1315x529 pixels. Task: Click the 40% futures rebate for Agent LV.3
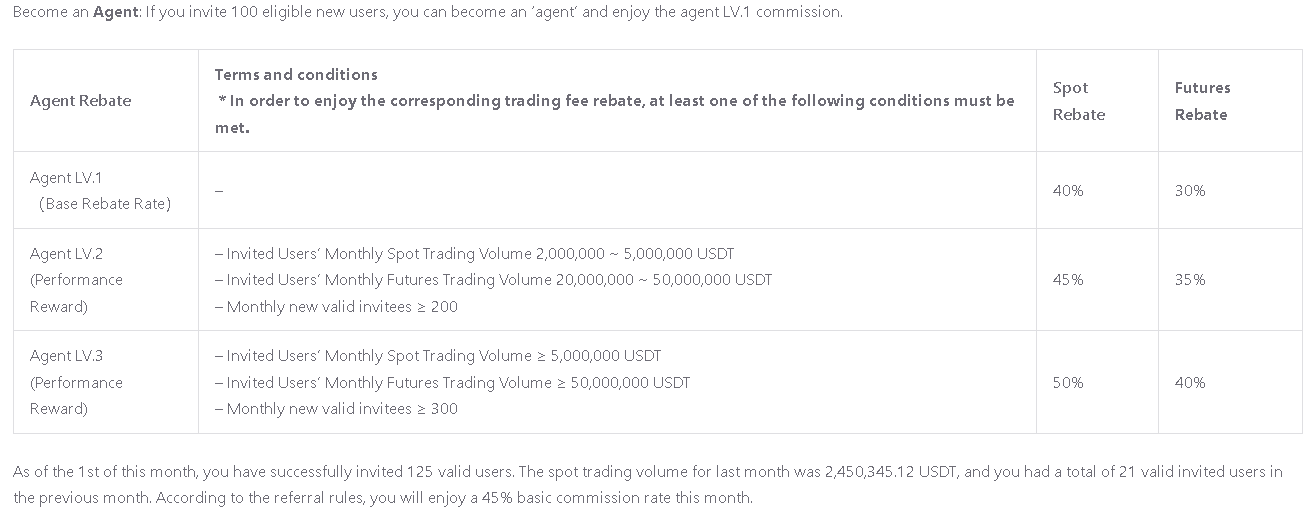(x=1190, y=383)
